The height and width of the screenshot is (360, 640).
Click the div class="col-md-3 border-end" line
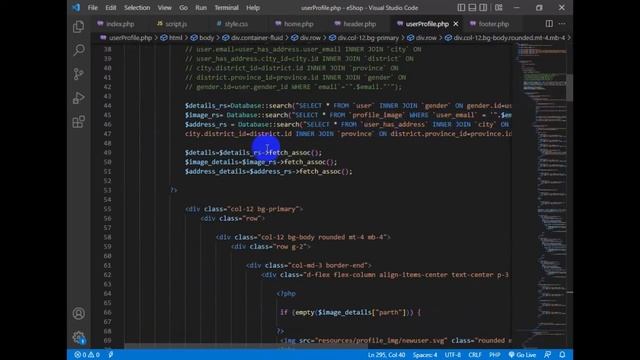(309, 265)
